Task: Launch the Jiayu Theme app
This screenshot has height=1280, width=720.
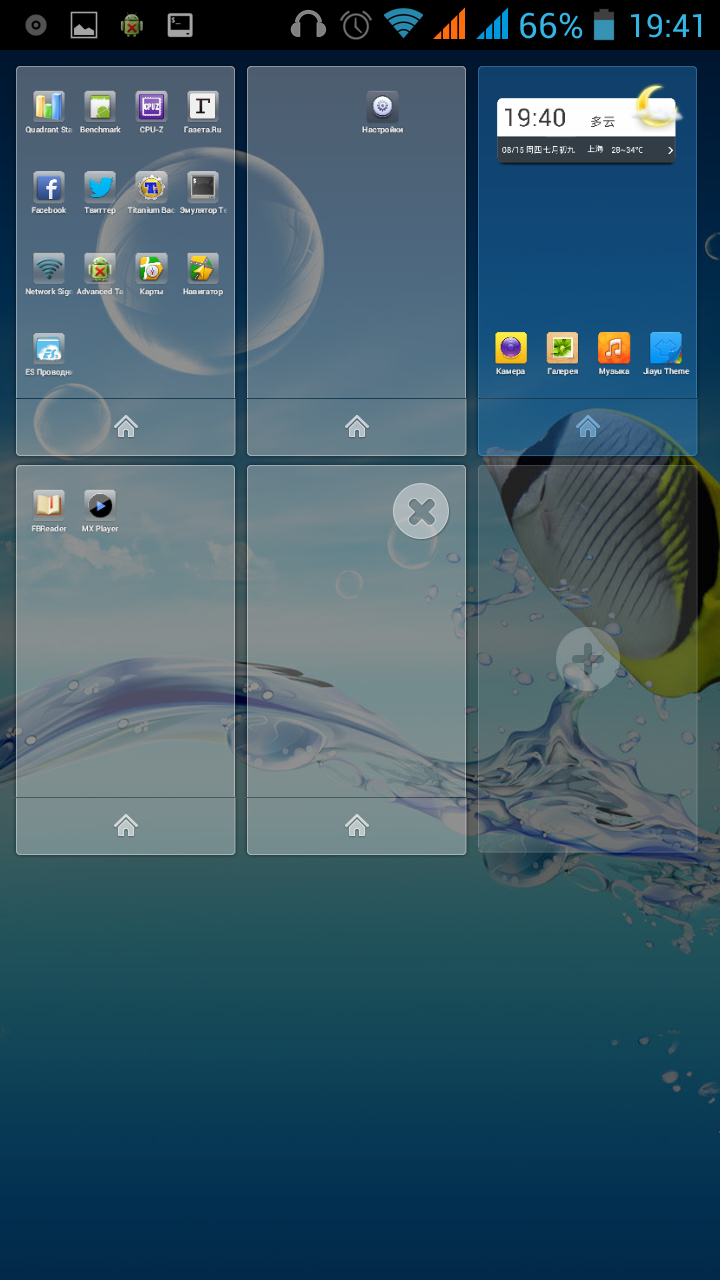Action: 666,348
